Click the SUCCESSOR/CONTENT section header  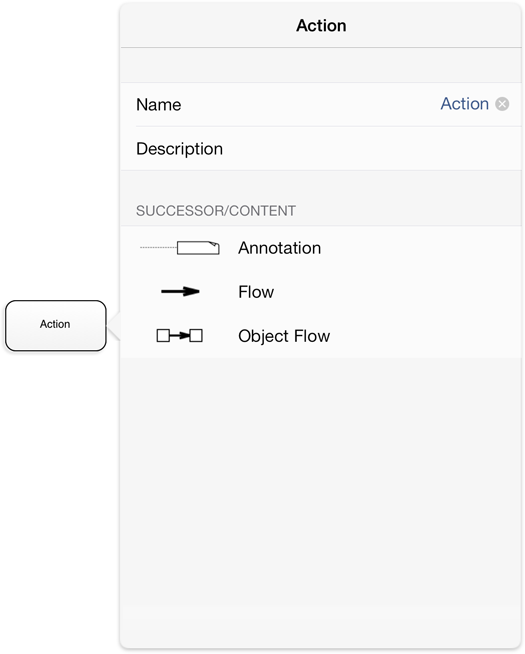216,211
